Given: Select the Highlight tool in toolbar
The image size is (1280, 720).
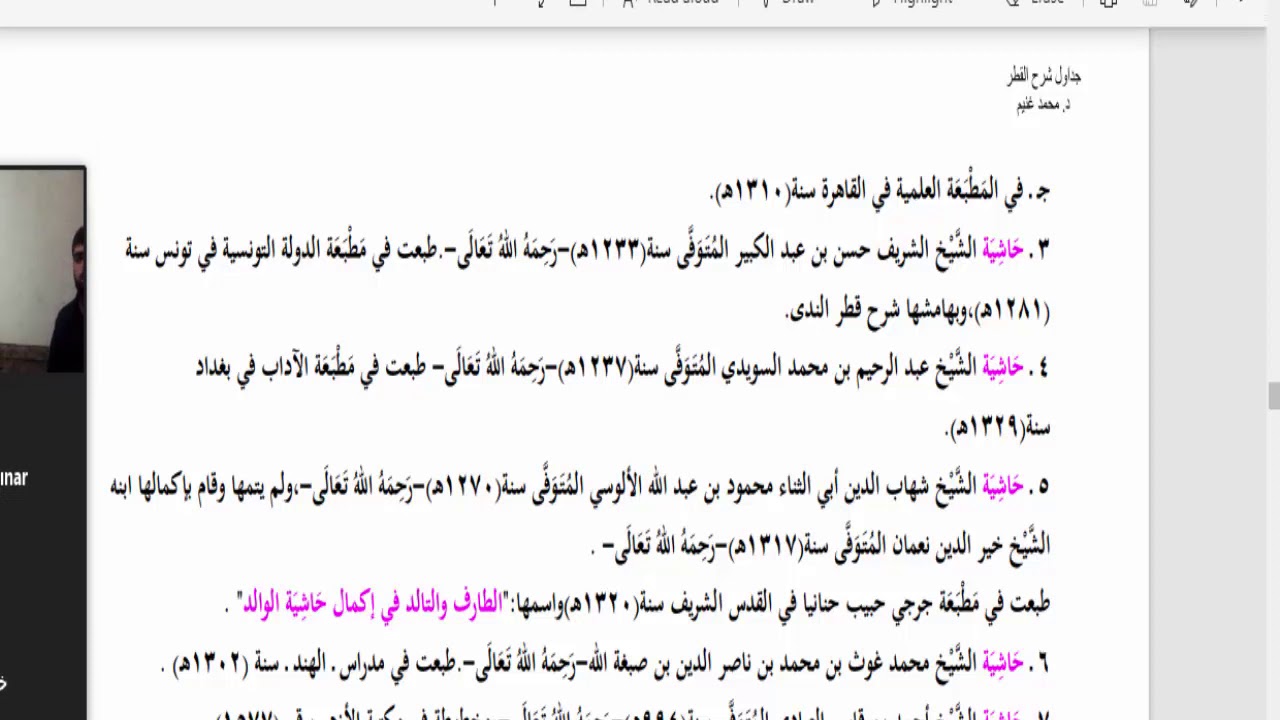Looking at the screenshot, I should (912, 3).
